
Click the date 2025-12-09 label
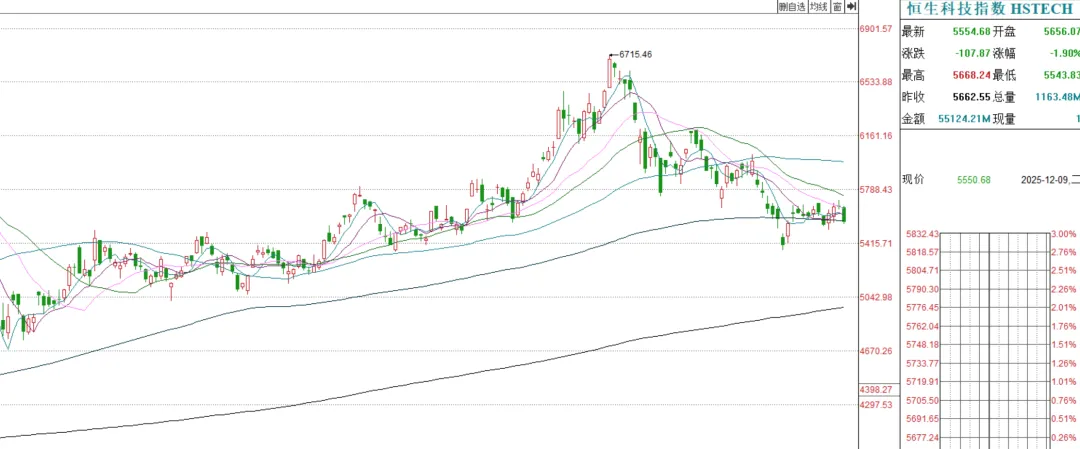tap(1050, 180)
